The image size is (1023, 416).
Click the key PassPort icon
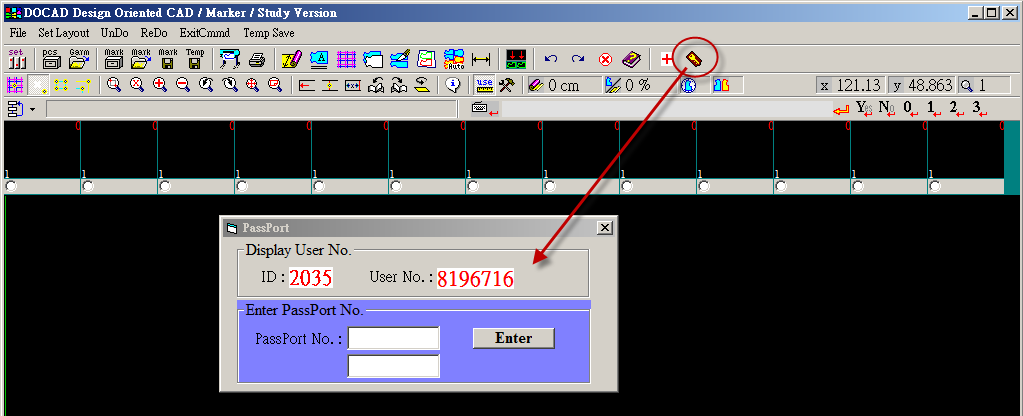click(x=694, y=60)
